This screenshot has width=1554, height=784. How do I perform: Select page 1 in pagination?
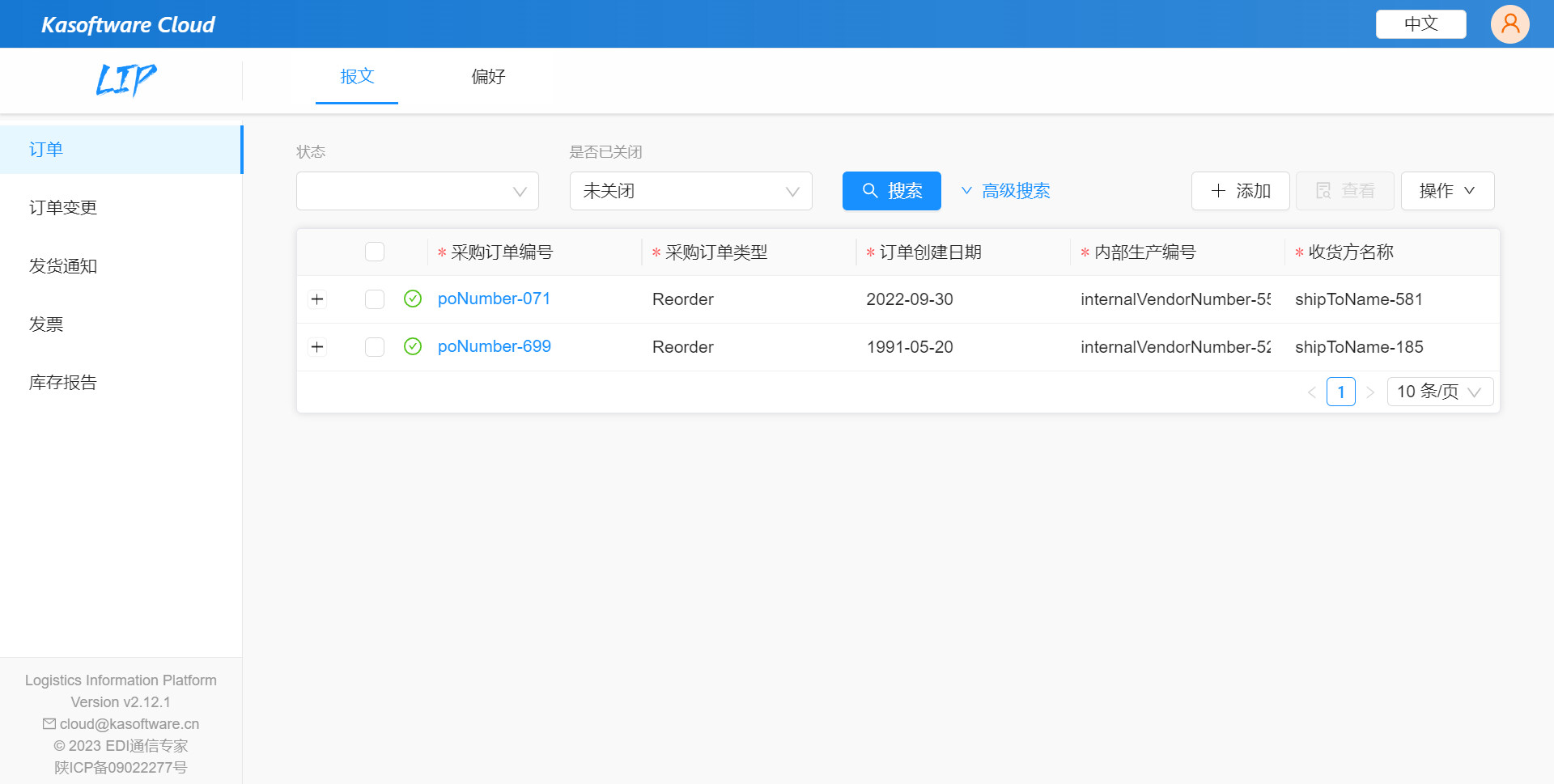[x=1341, y=392]
